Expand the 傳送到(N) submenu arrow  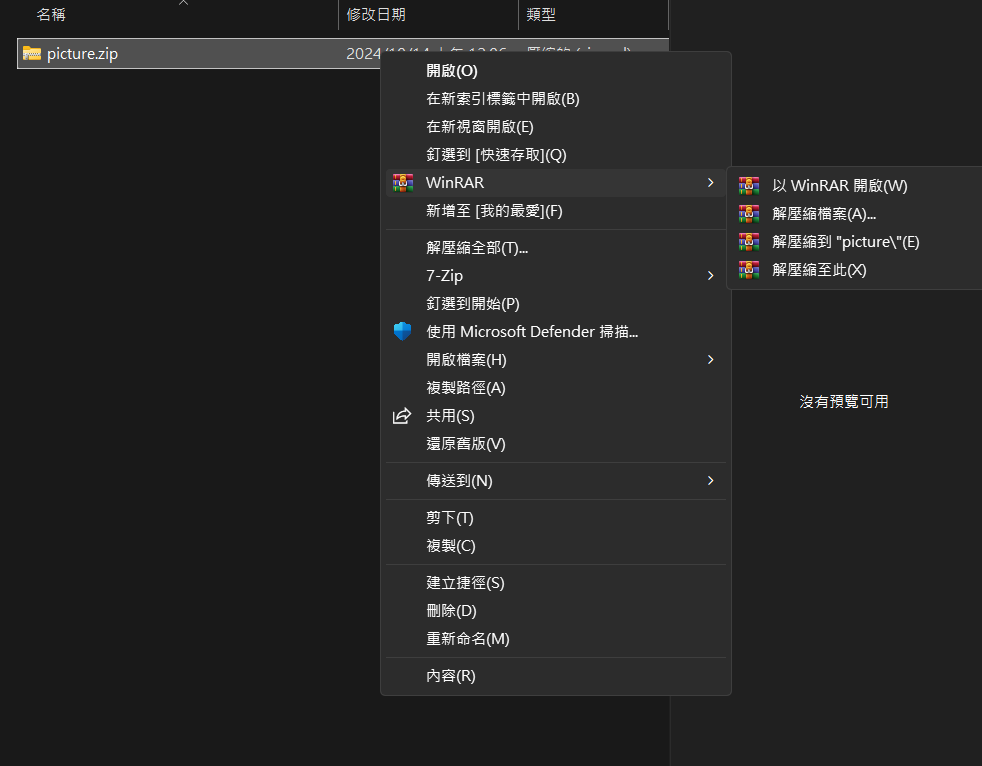point(710,480)
